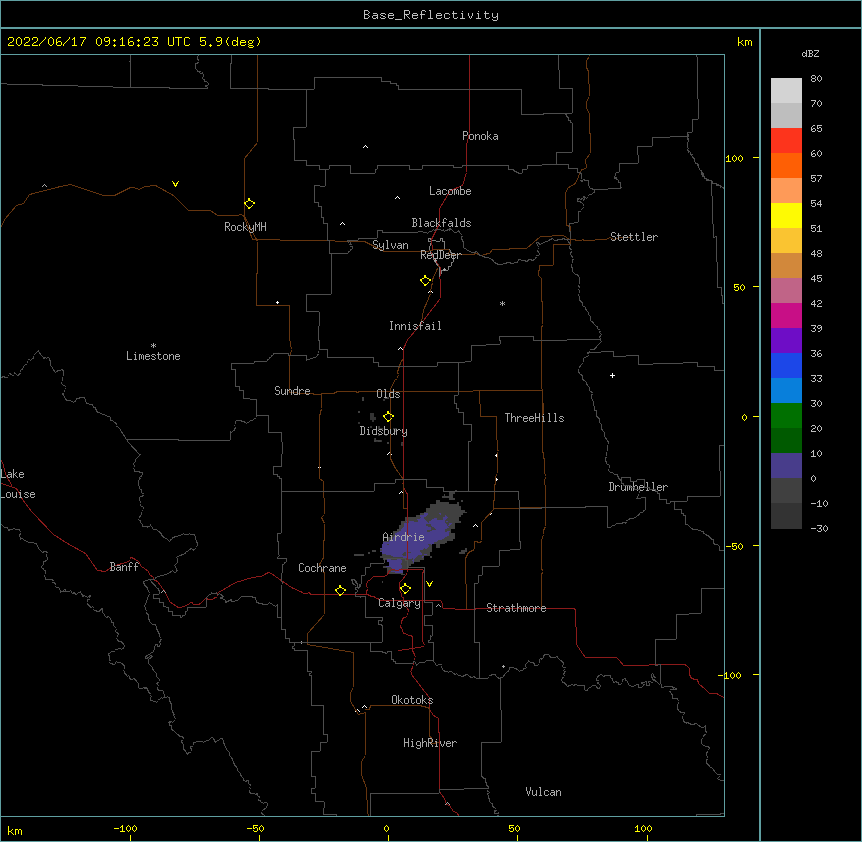This screenshot has height=842, width=862.
Task: Click the yellow station marker south of RedDeer
Action: click(x=425, y=281)
